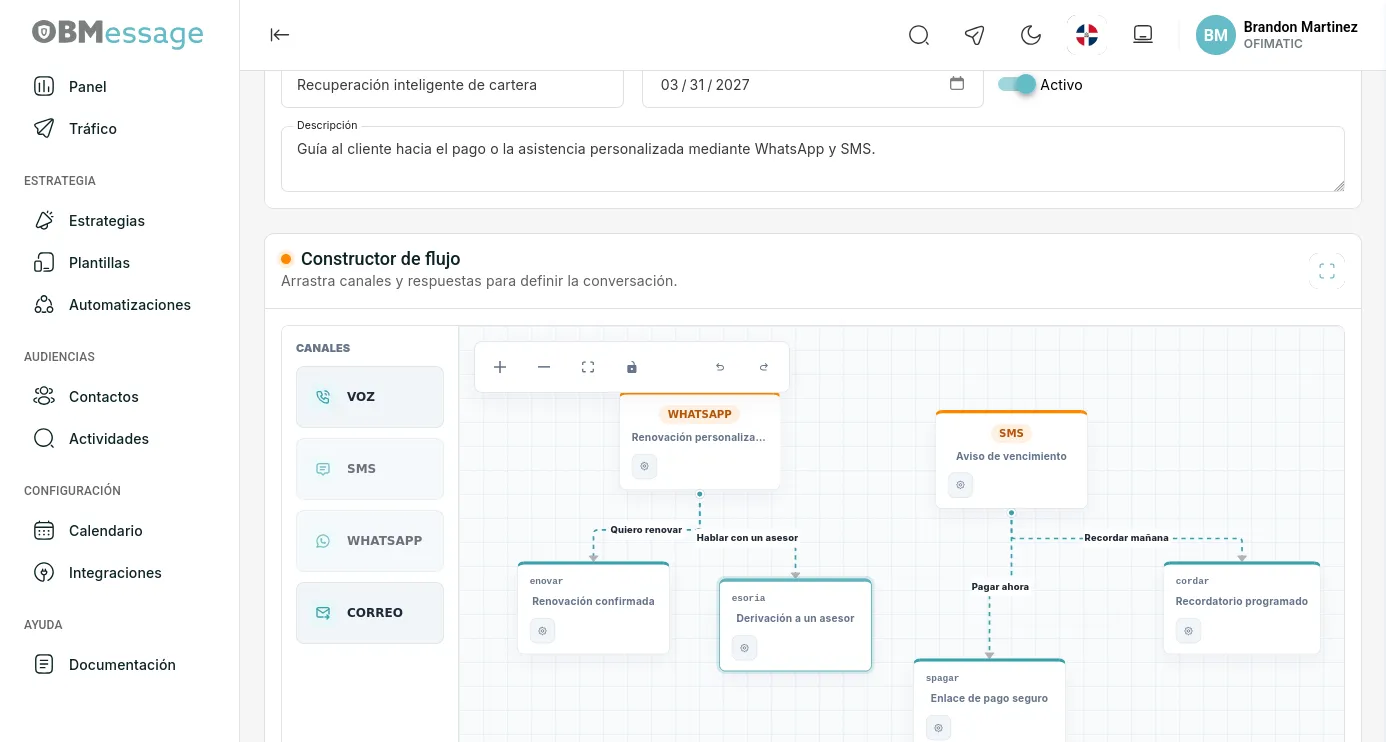Switch to dark mode with moon icon
The height and width of the screenshot is (742, 1386).
coord(1031,35)
